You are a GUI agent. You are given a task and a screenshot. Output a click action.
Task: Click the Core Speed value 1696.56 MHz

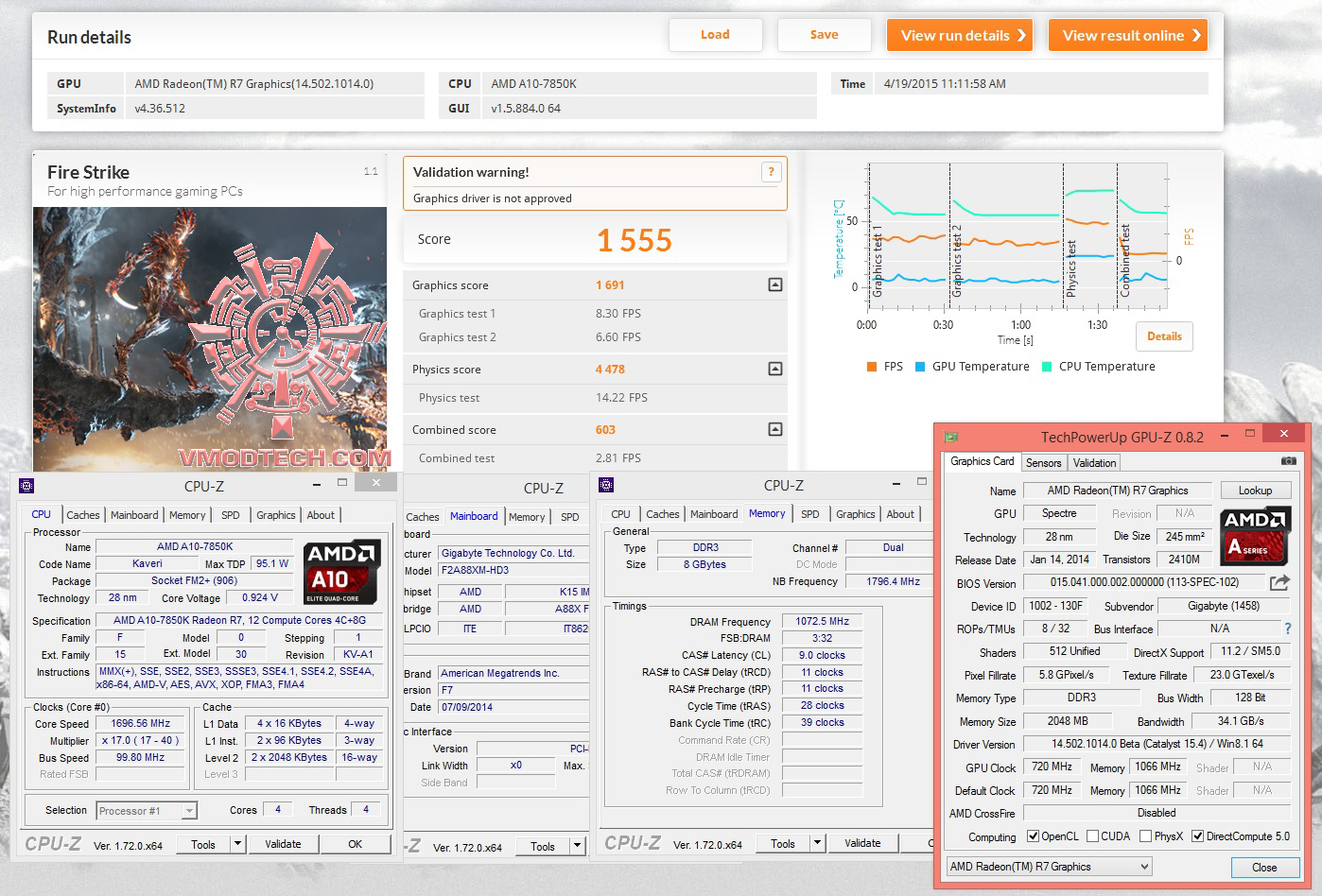(141, 723)
